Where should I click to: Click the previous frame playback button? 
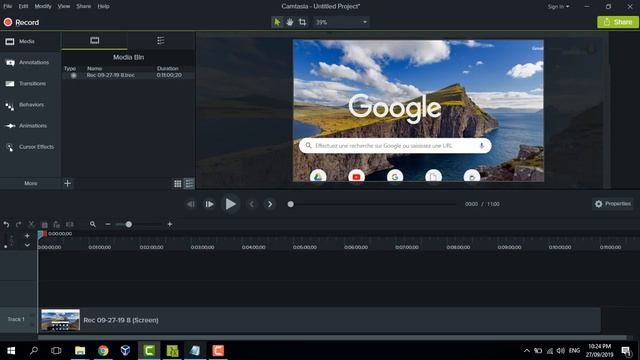pyautogui.click(x=191, y=204)
